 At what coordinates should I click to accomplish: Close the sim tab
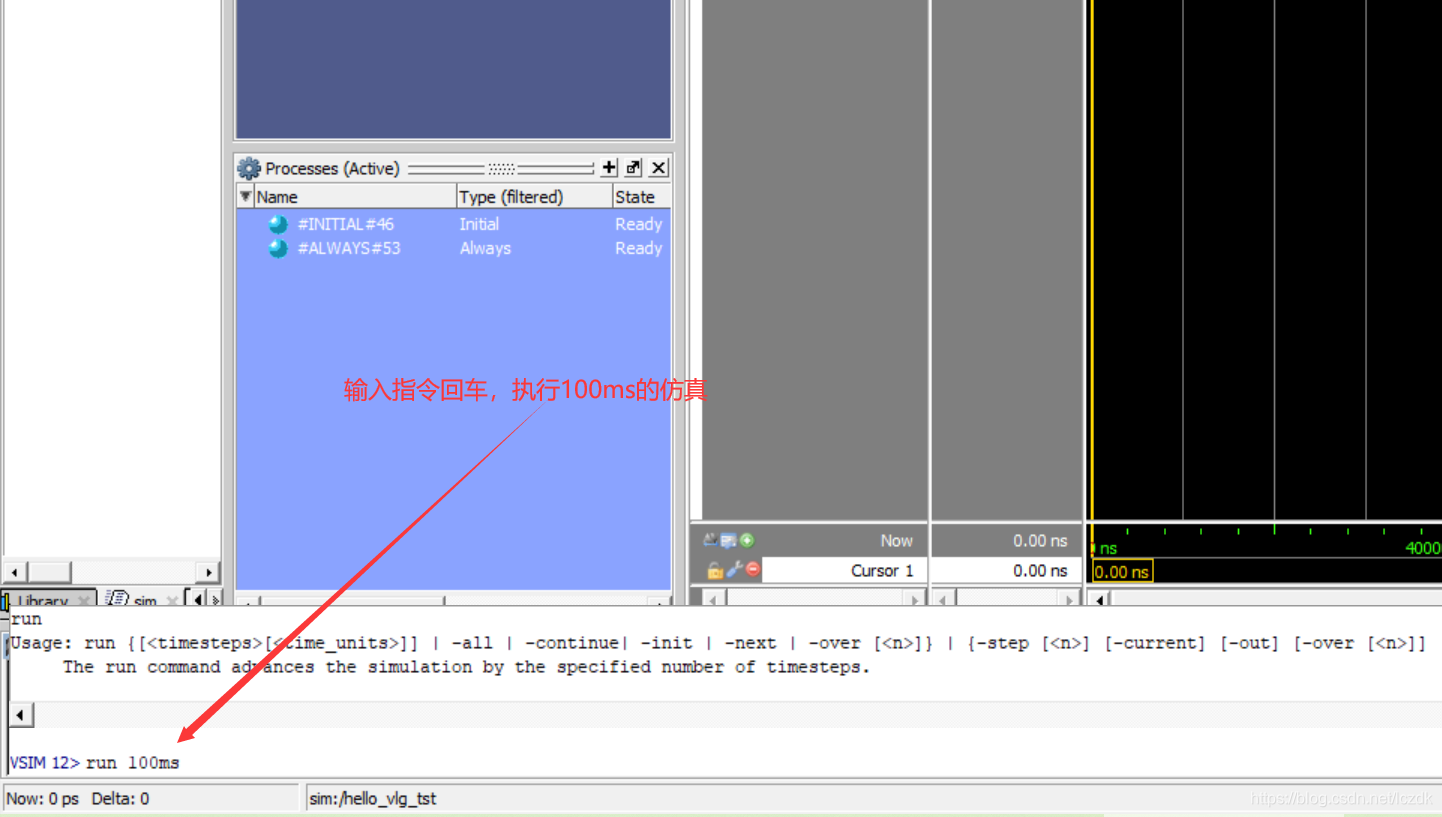coord(172,600)
